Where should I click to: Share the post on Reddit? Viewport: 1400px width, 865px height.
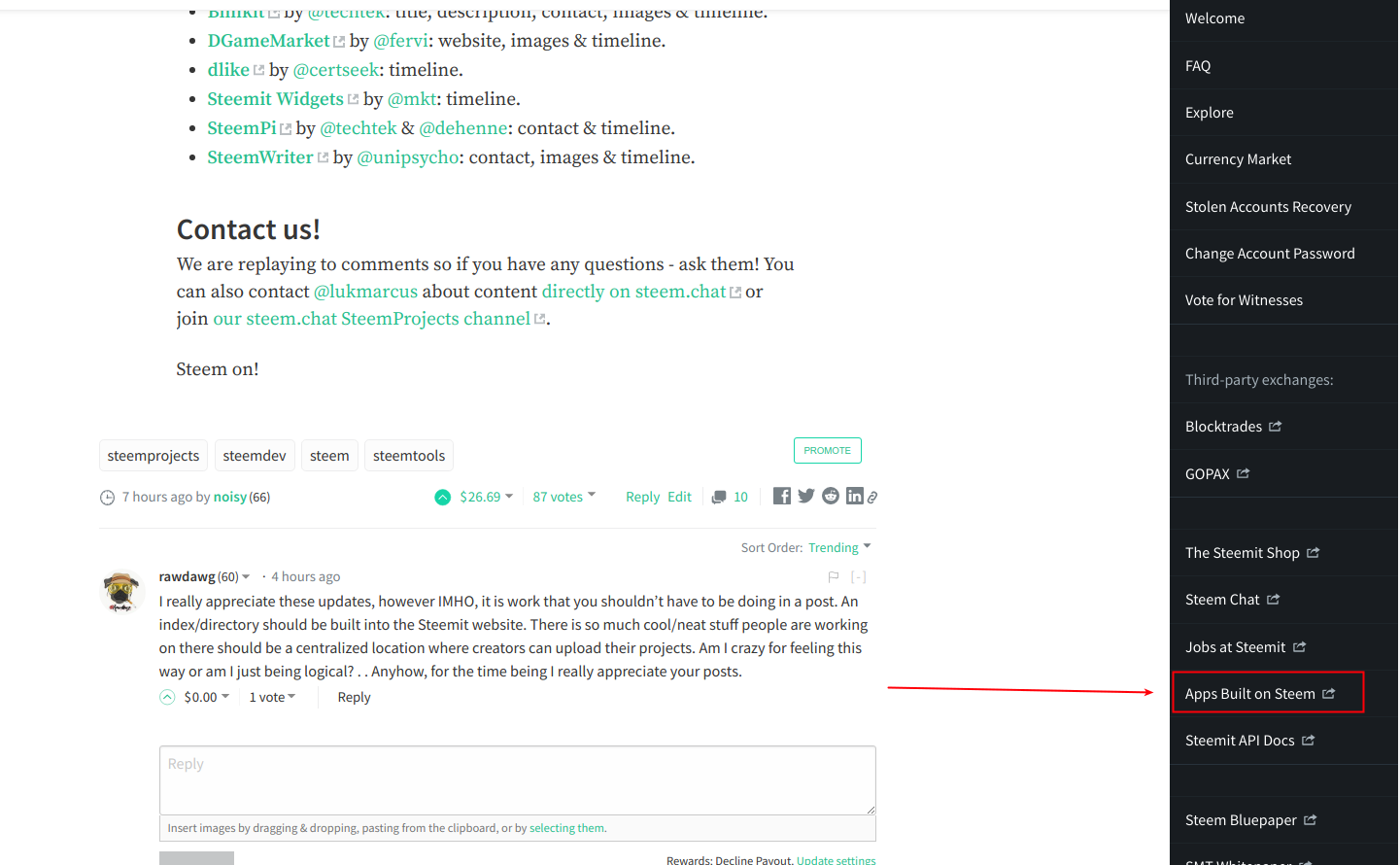click(x=831, y=496)
